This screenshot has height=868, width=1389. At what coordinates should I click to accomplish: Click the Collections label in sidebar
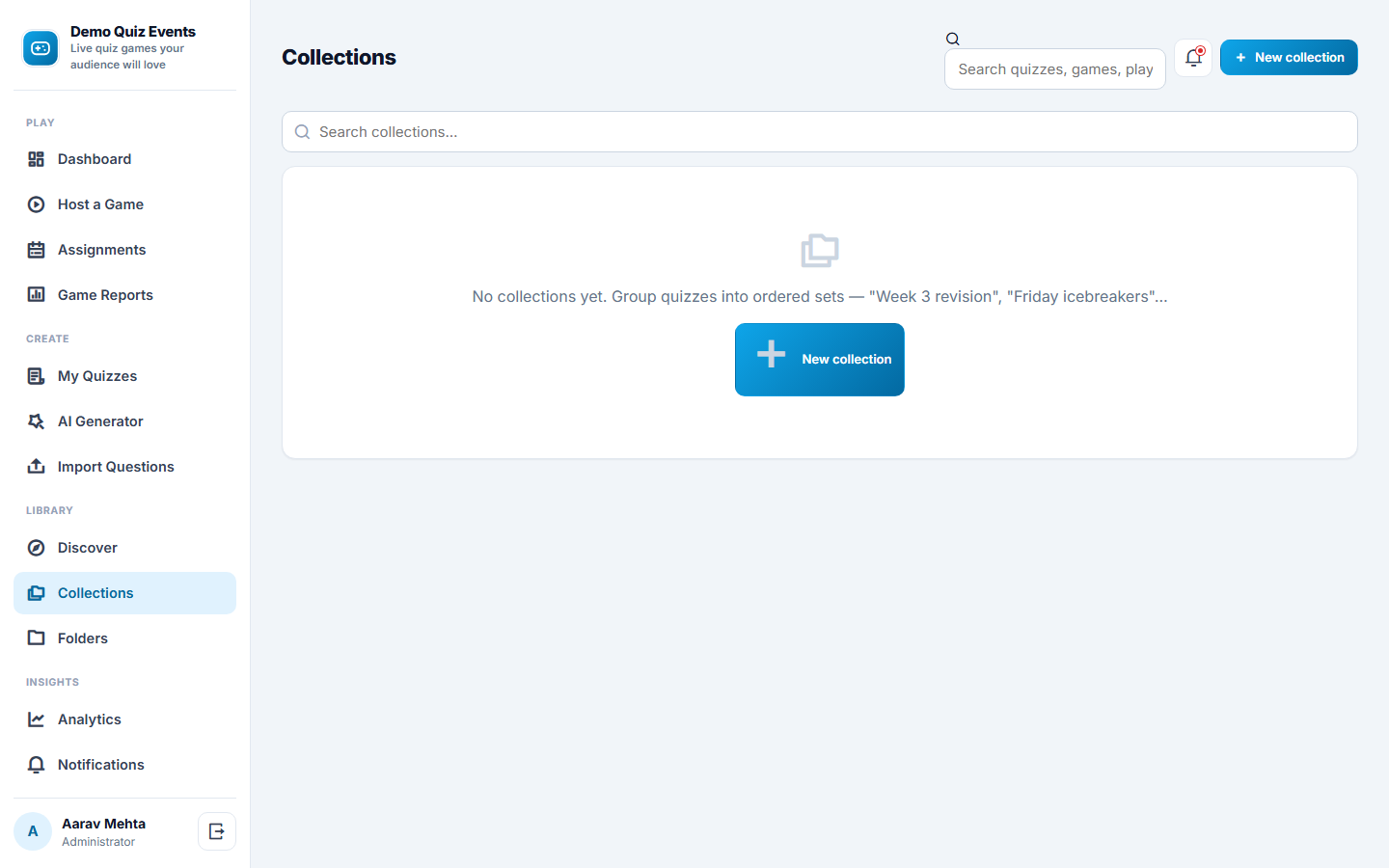[95, 593]
